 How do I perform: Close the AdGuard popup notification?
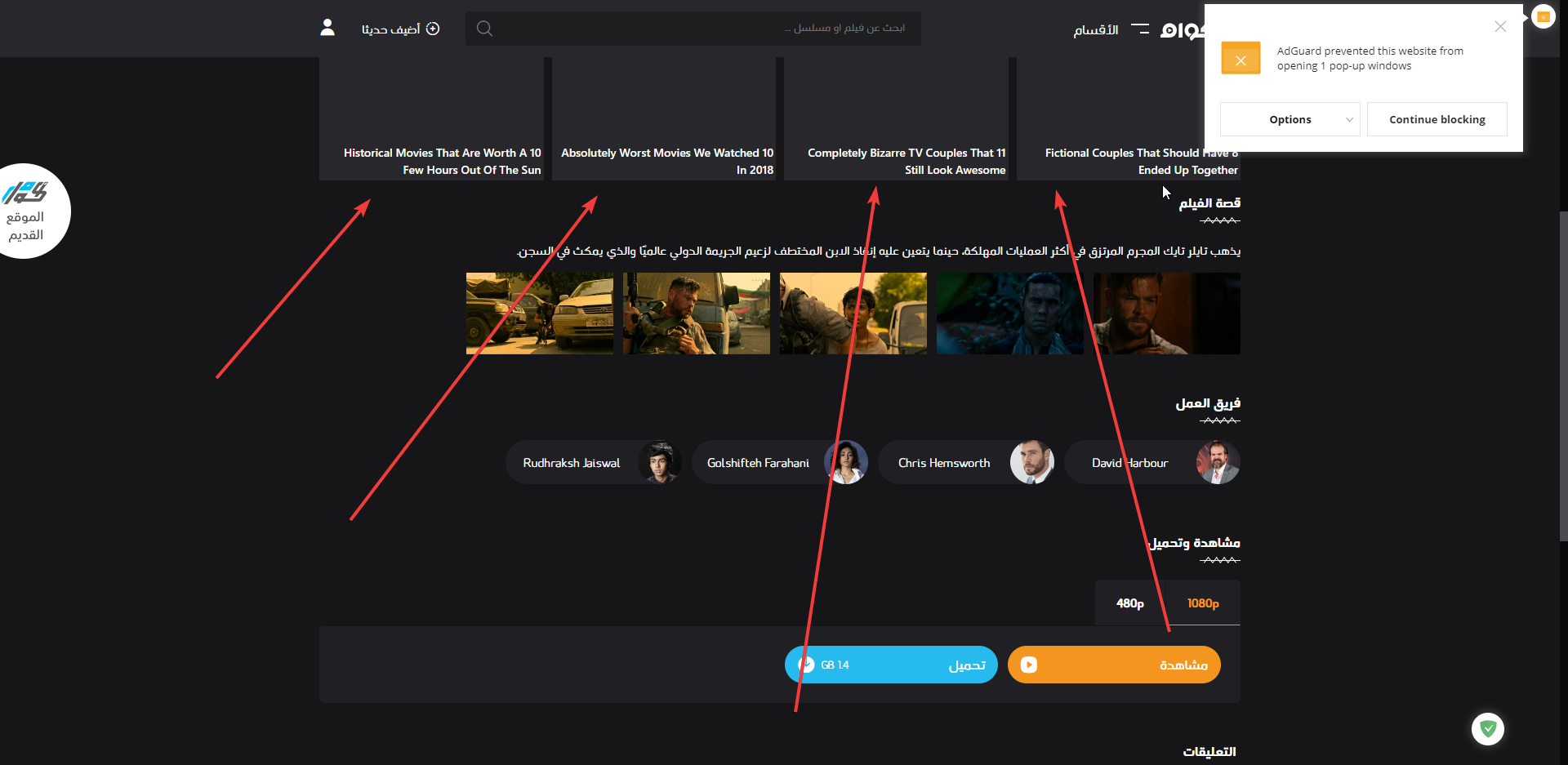(1500, 26)
